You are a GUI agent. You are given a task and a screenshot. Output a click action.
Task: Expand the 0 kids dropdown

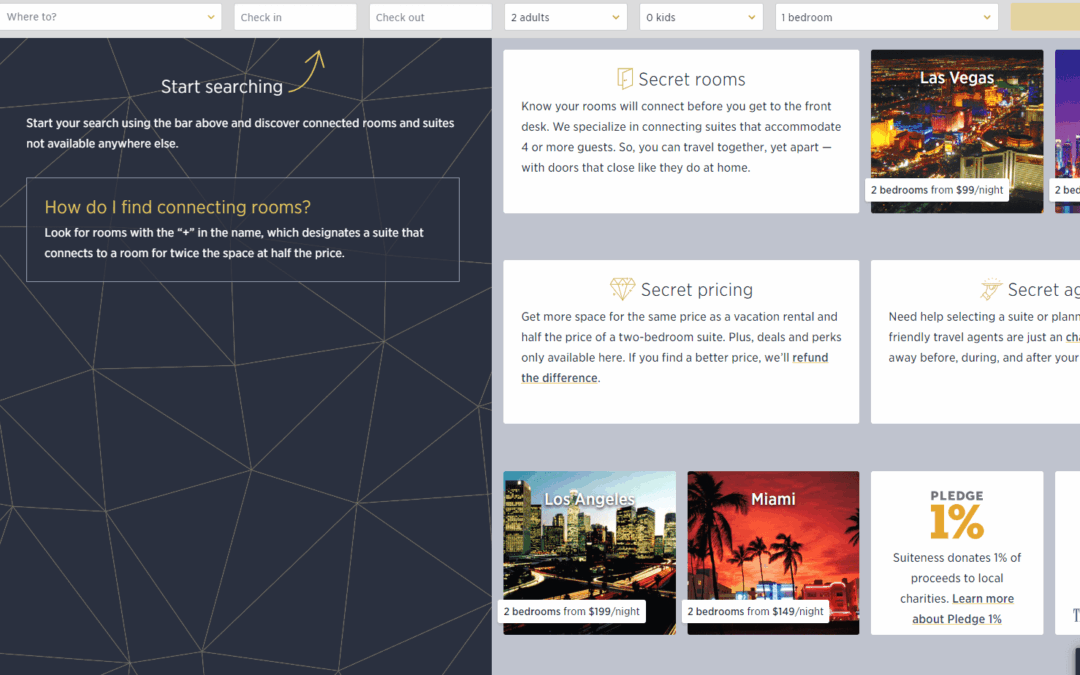pyautogui.click(x=703, y=17)
